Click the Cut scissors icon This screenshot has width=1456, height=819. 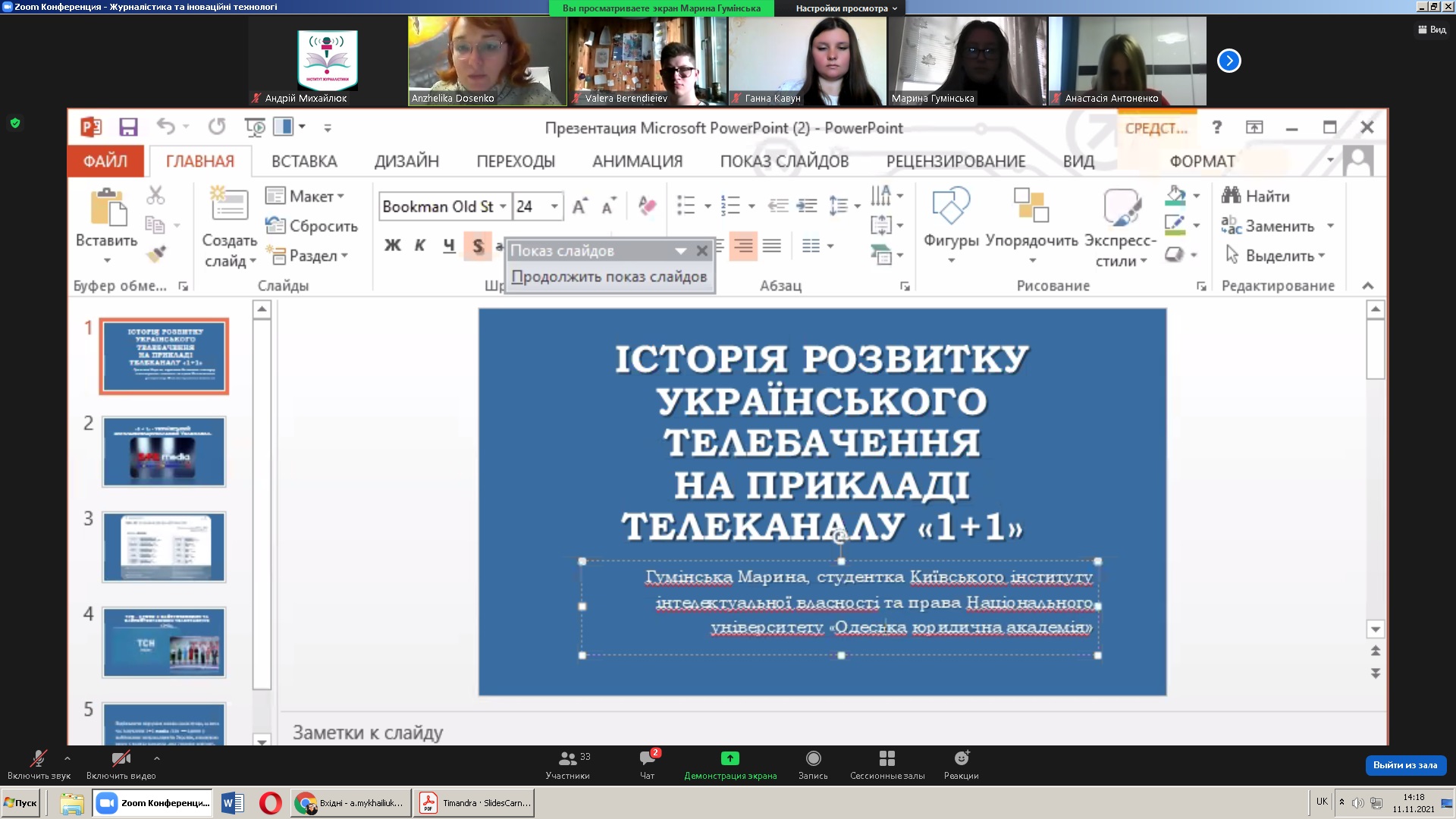pos(155,196)
